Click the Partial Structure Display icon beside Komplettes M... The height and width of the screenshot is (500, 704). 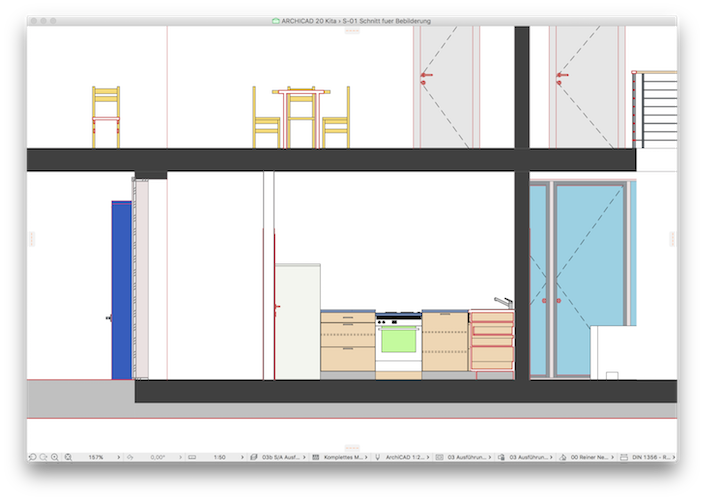[316, 457]
